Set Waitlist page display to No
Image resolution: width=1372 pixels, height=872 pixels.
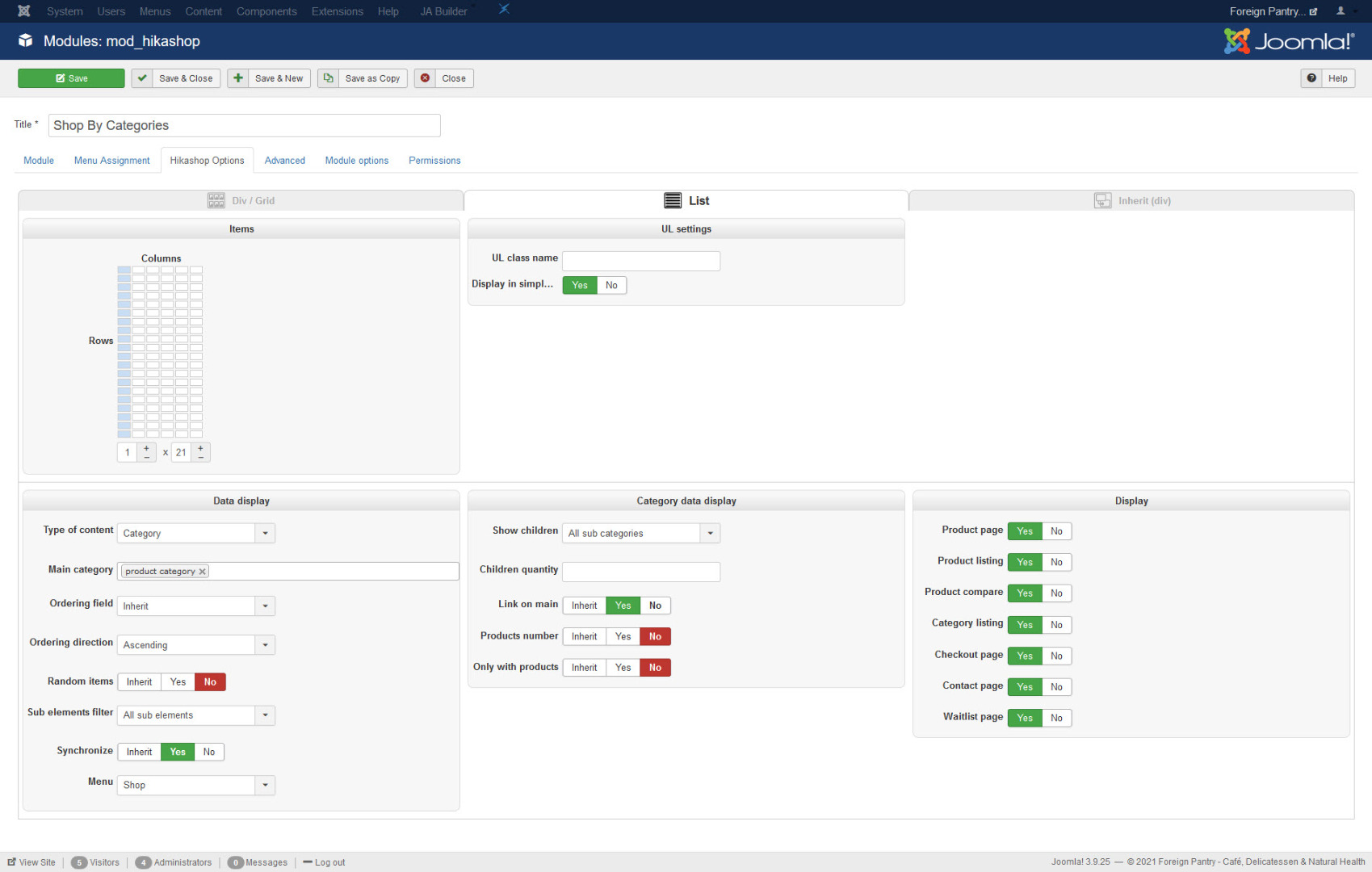1056,718
